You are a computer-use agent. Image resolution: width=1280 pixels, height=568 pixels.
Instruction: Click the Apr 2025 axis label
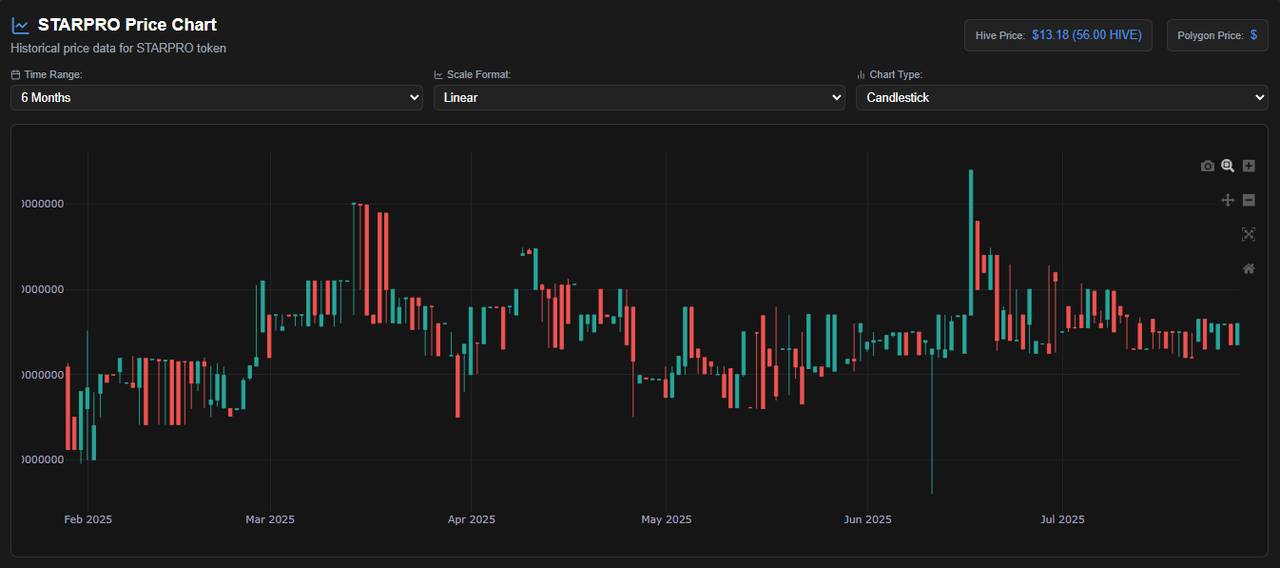tap(471, 519)
